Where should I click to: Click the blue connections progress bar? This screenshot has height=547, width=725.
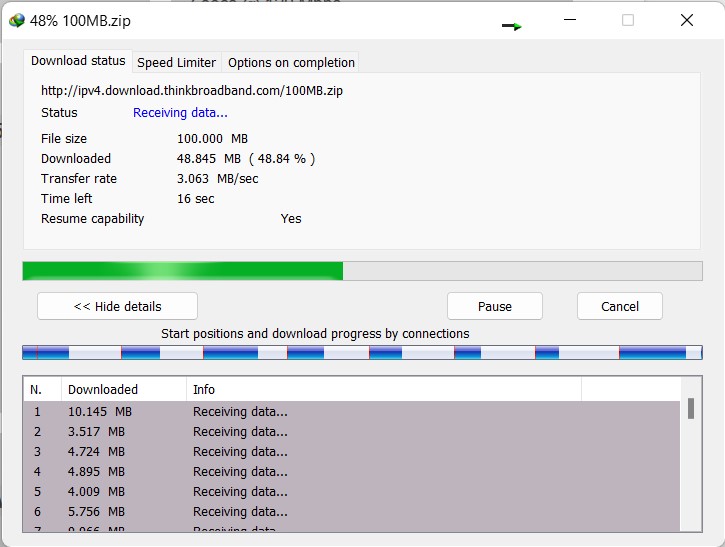[x=362, y=352]
